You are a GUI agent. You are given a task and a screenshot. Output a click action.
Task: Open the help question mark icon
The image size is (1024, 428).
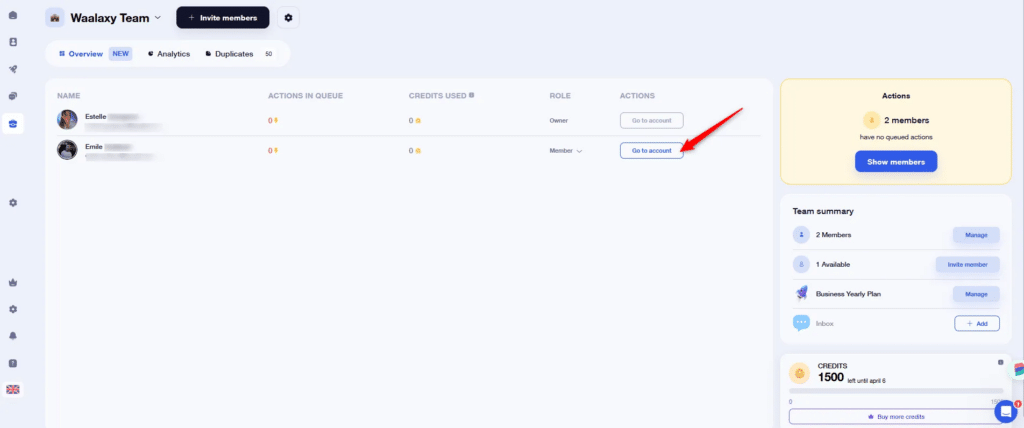click(x=13, y=362)
